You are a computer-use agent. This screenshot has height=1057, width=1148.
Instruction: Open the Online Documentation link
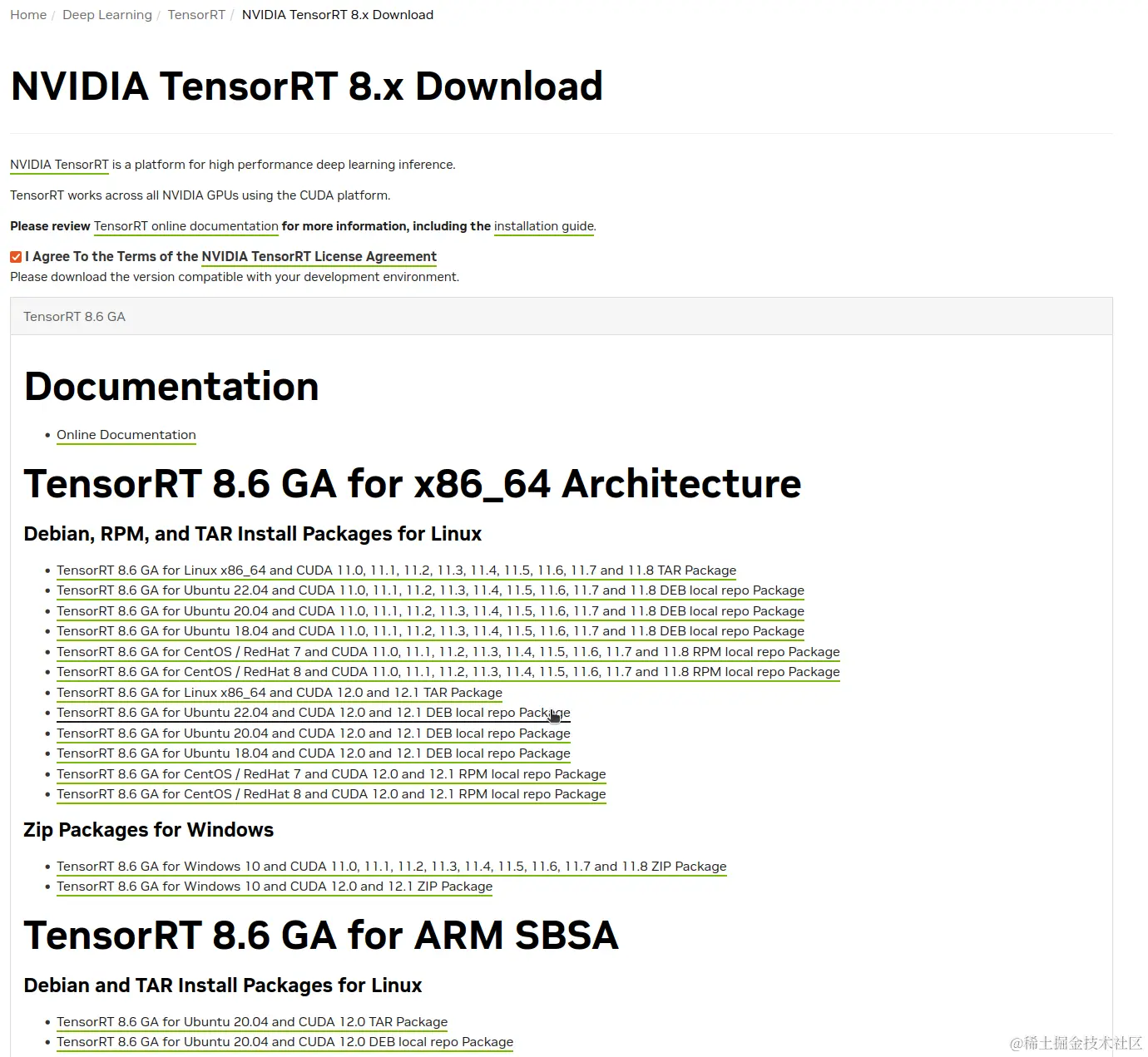pyautogui.click(x=126, y=434)
